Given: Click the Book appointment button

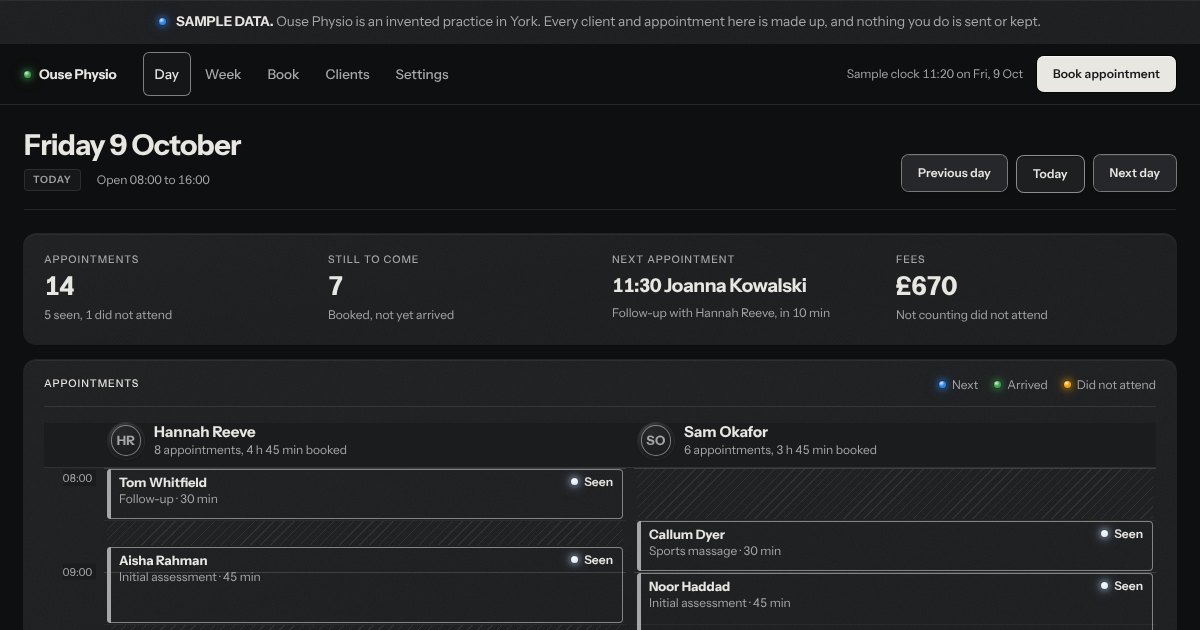Looking at the screenshot, I should tap(1106, 74).
